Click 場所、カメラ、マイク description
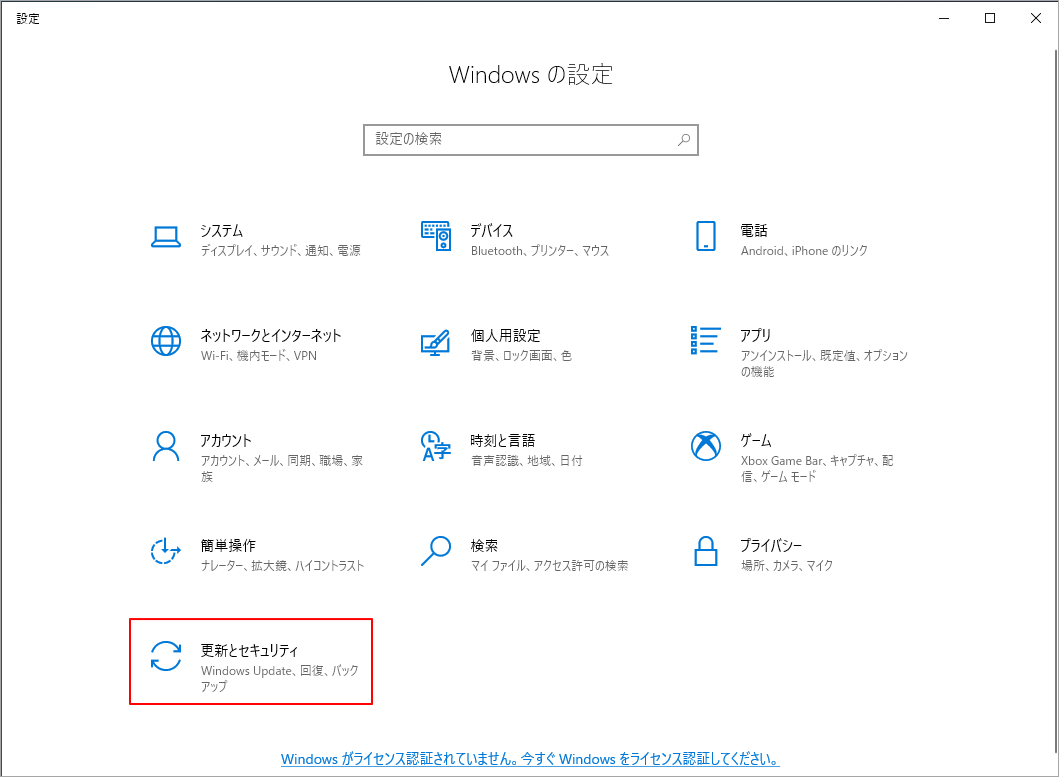 click(x=787, y=566)
